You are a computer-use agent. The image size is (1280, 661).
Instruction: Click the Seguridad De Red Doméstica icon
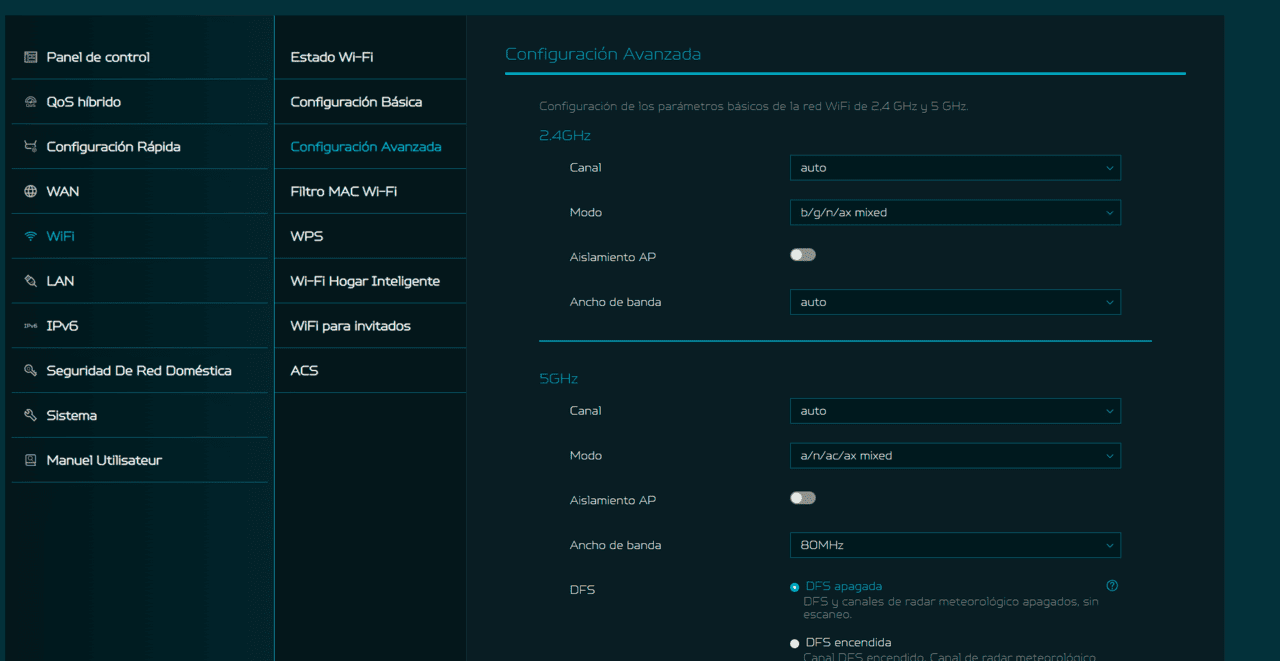[30, 371]
